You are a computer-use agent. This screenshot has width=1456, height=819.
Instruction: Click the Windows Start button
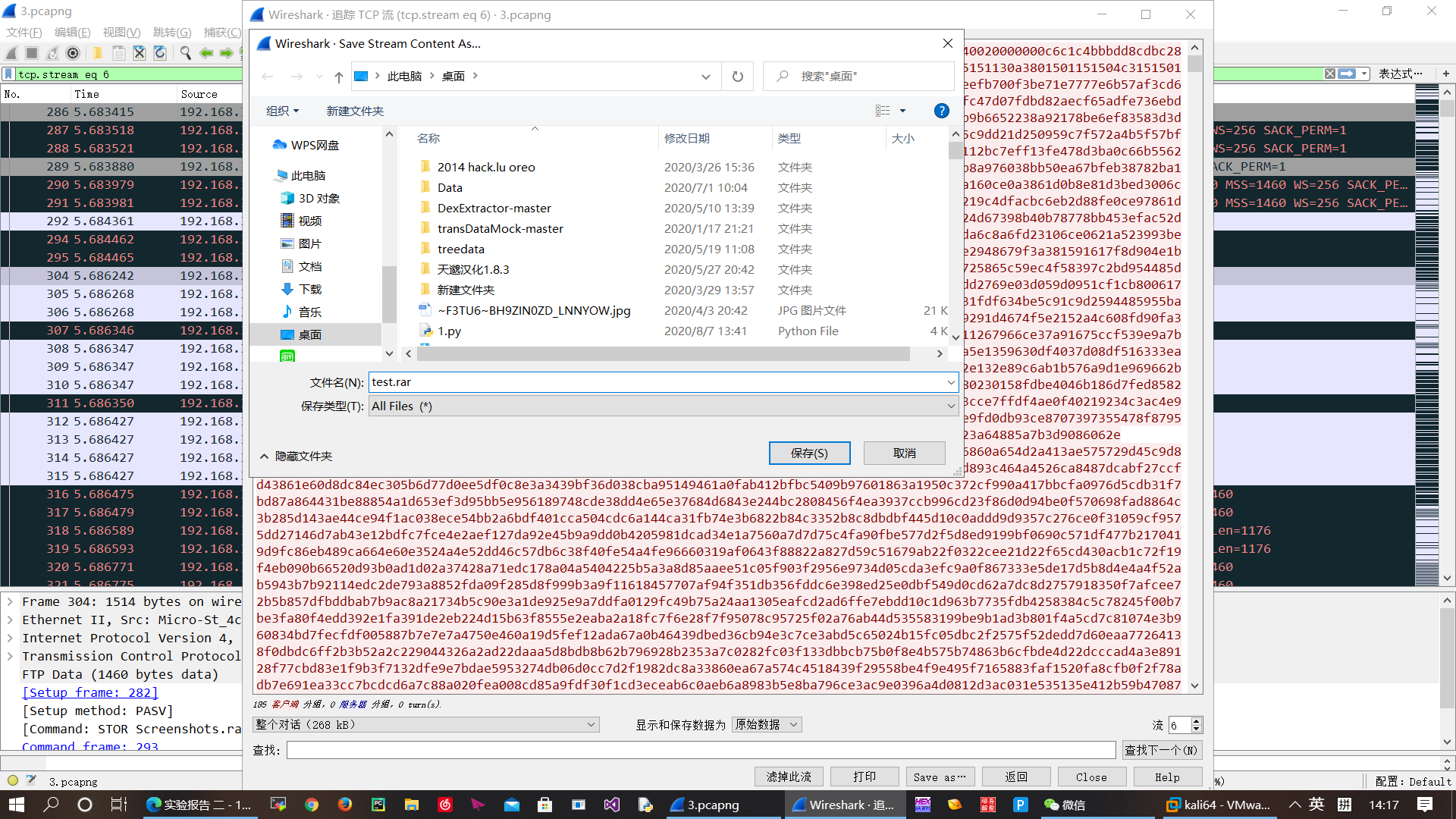pyautogui.click(x=16, y=805)
